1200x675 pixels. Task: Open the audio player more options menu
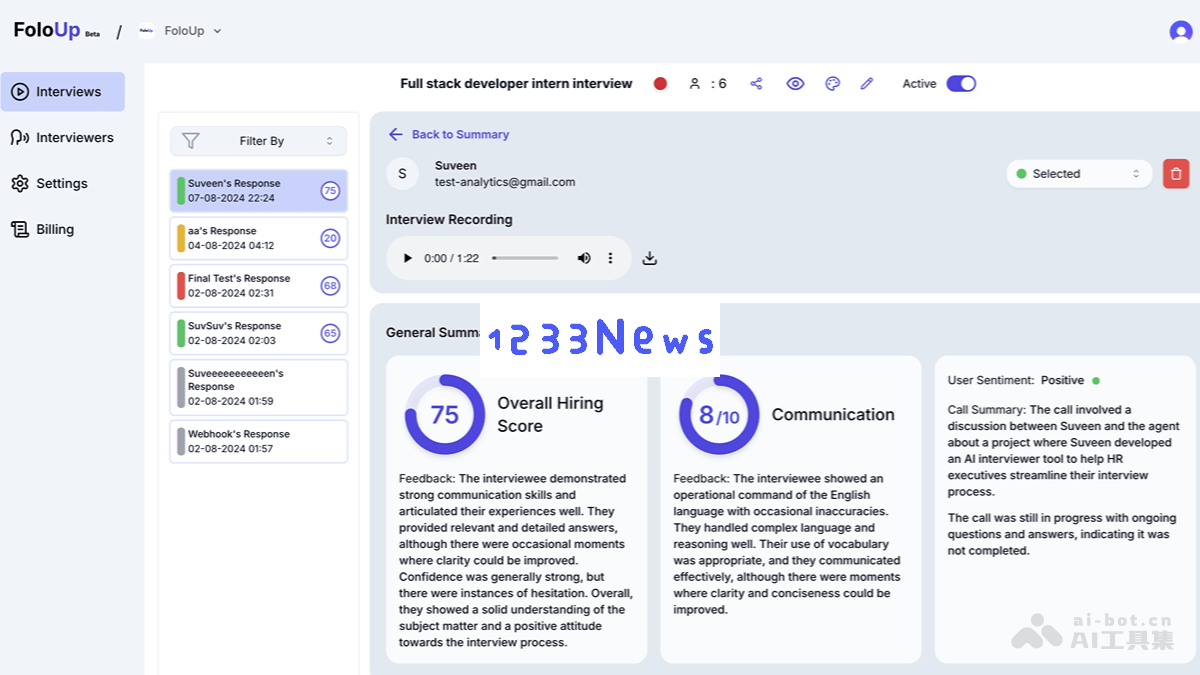610,258
